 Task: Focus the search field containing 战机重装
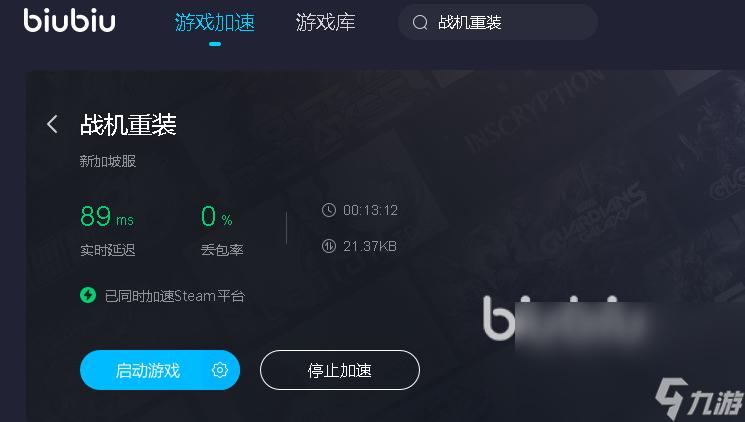(x=498, y=22)
